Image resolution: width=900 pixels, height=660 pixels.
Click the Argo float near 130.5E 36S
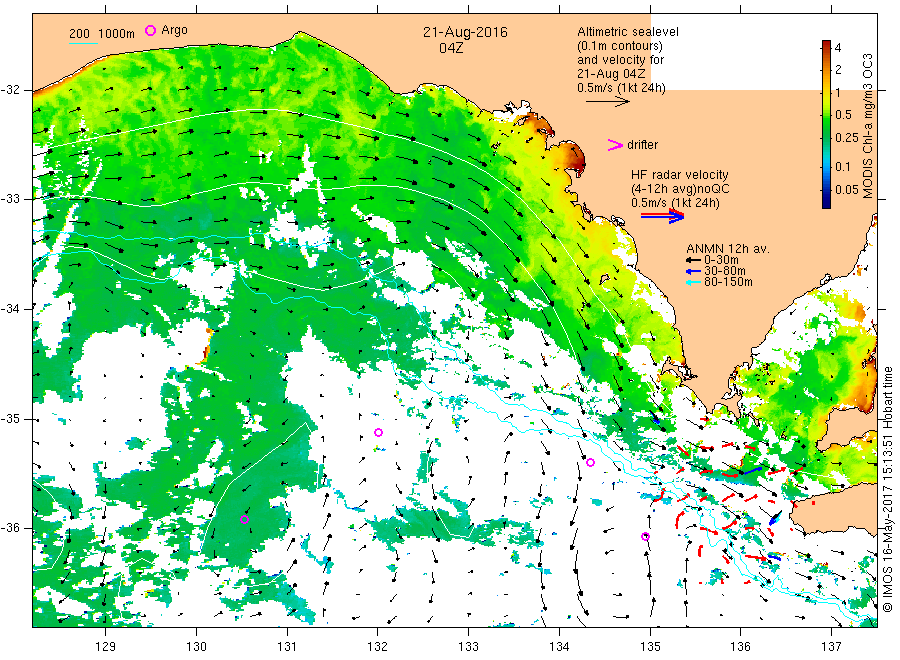244,519
